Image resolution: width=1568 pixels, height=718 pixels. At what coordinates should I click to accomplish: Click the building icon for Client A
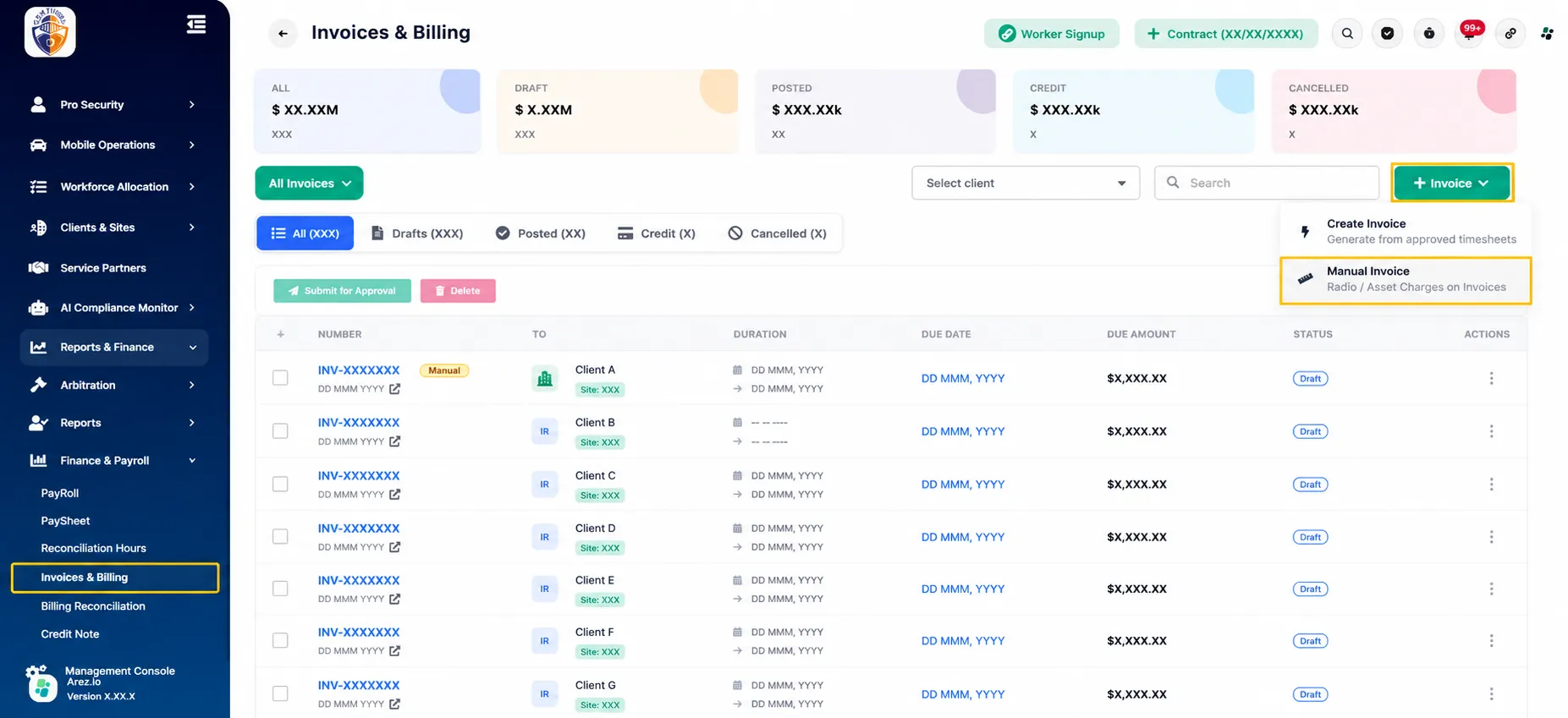point(545,379)
